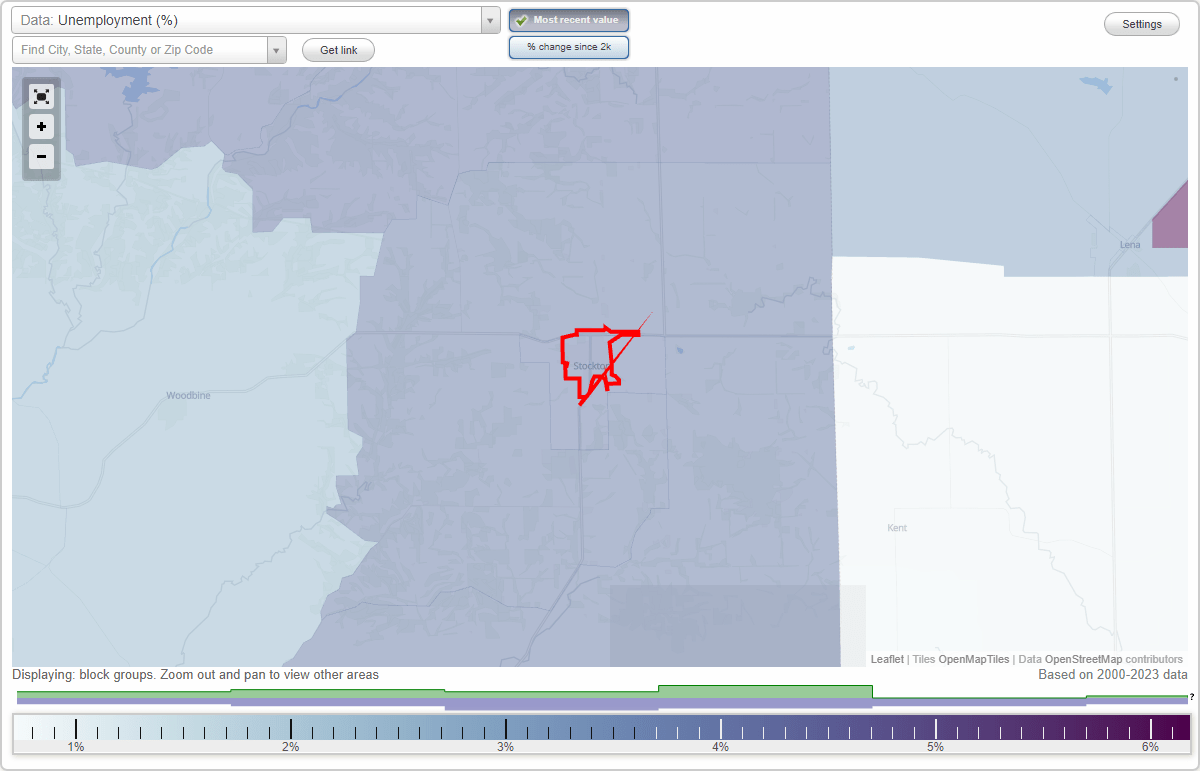Click the fullscreen map expand icon

tap(41, 96)
